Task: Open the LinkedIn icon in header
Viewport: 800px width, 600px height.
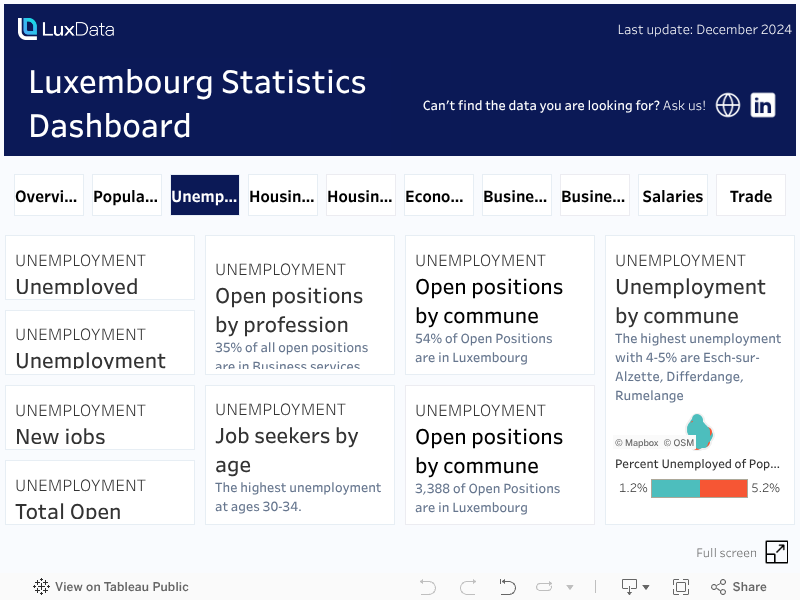Action: 763,105
